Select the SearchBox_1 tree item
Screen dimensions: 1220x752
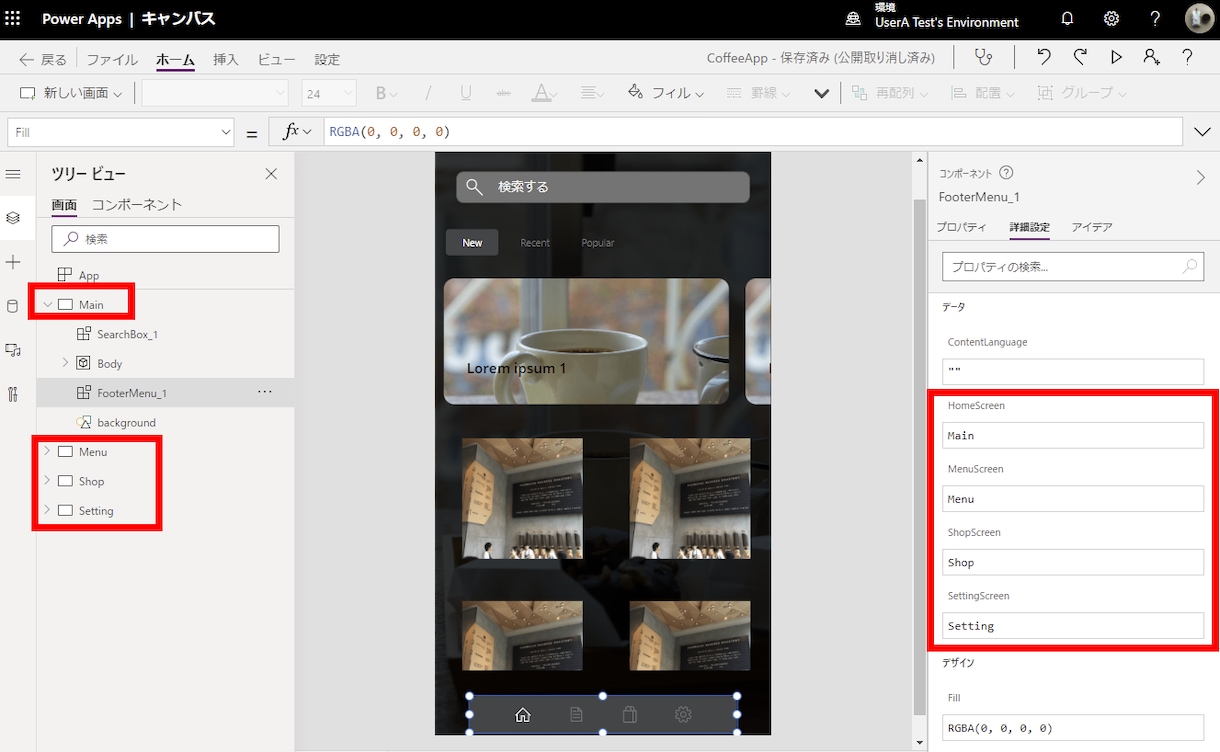click(x=128, y=334)
